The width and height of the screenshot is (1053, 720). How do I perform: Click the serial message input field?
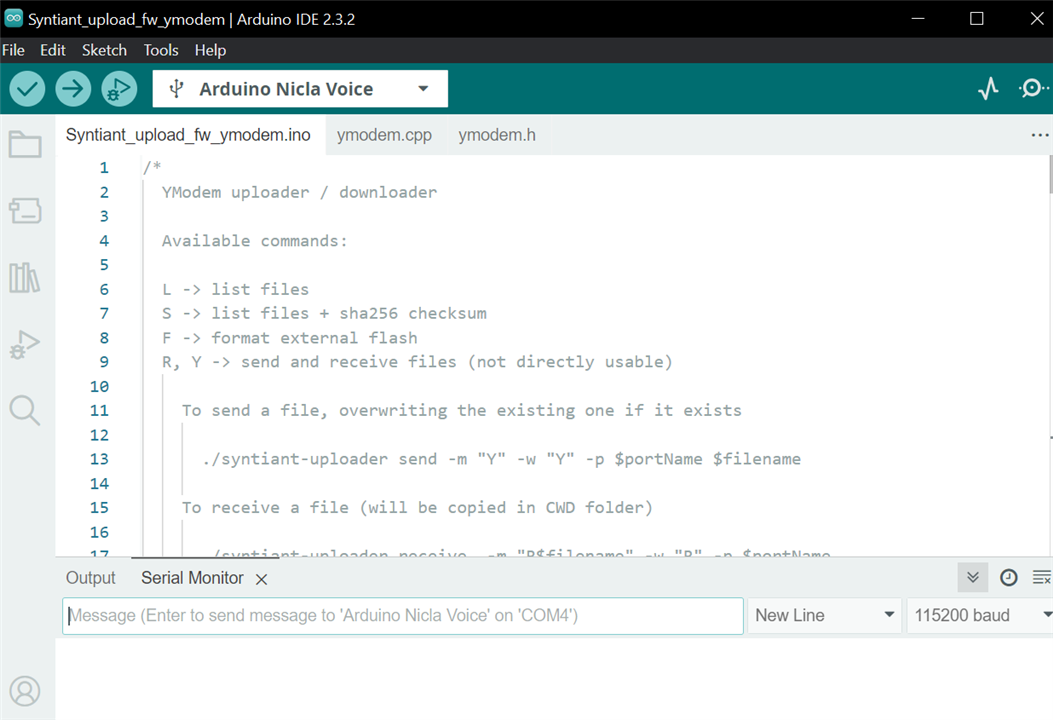[x=403, y=615]
